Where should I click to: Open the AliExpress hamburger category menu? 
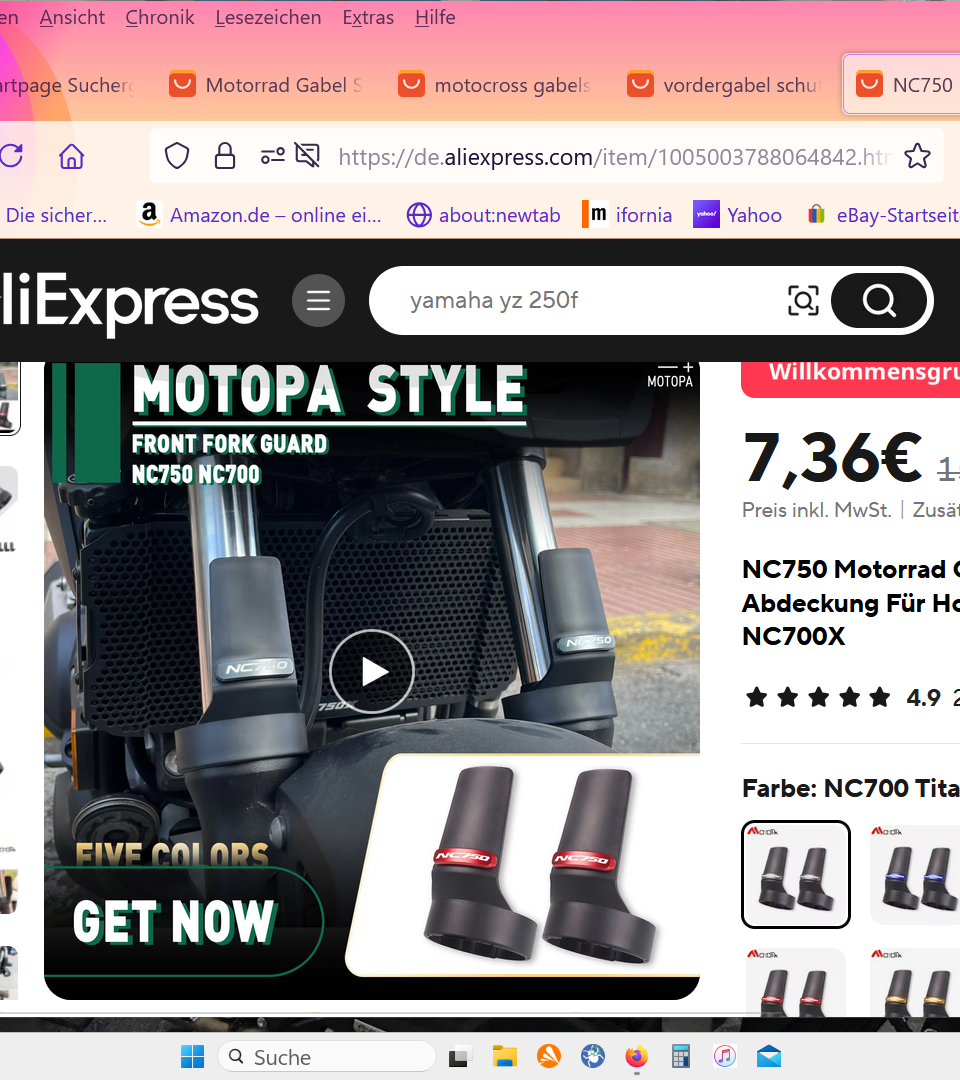(318, 300)
